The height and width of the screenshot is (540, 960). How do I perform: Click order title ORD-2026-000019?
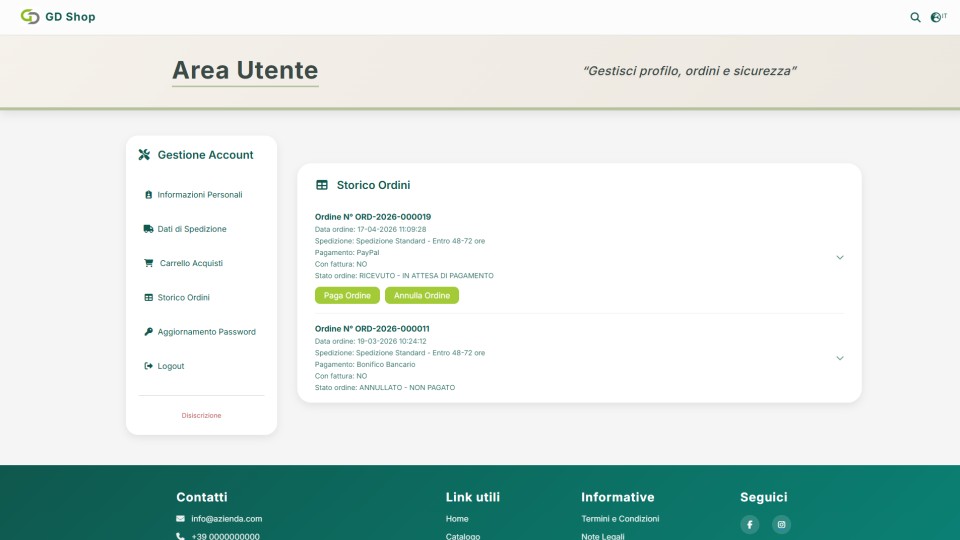(373, 217)
